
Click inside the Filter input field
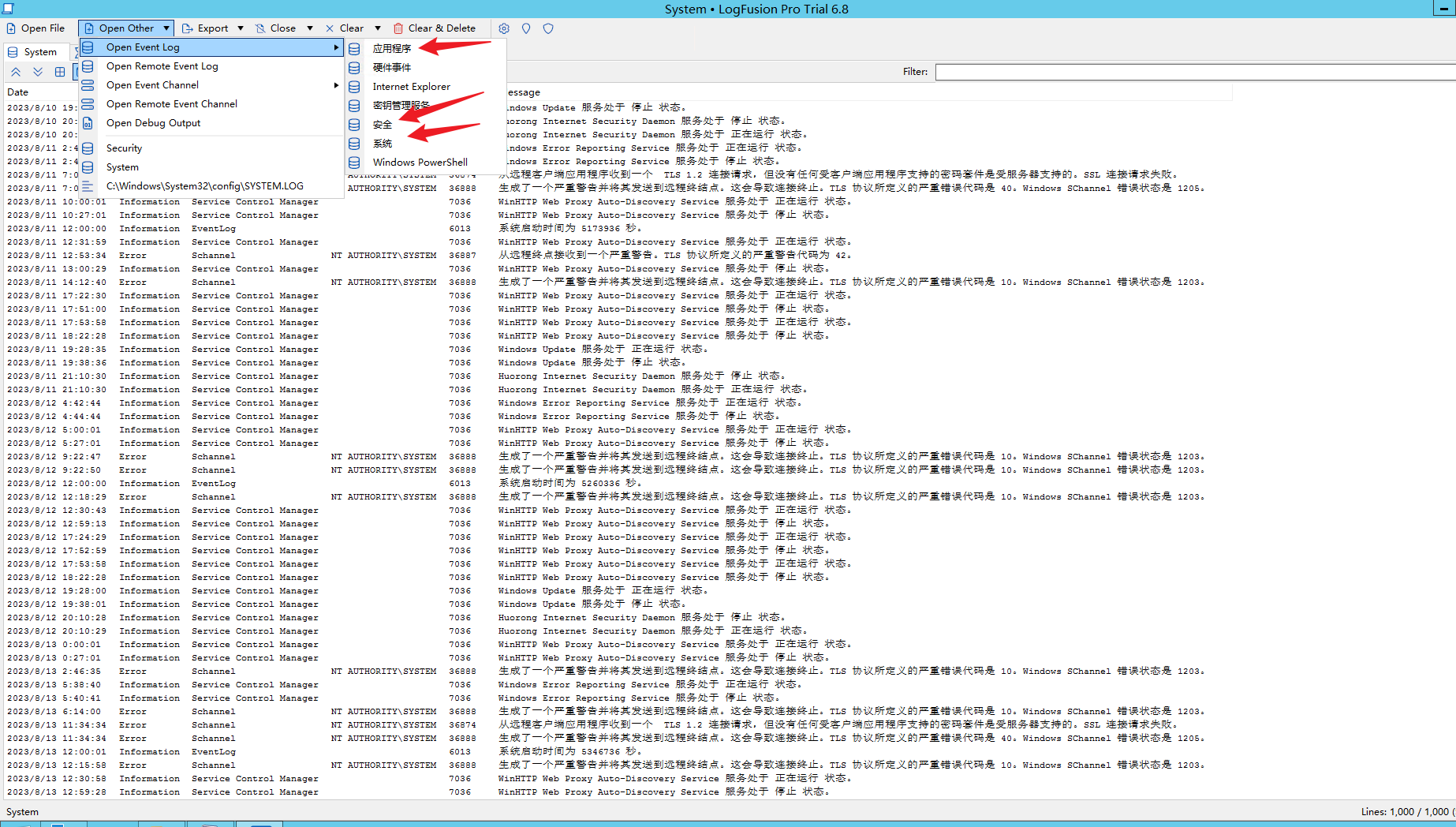(x=1183, y=71)
